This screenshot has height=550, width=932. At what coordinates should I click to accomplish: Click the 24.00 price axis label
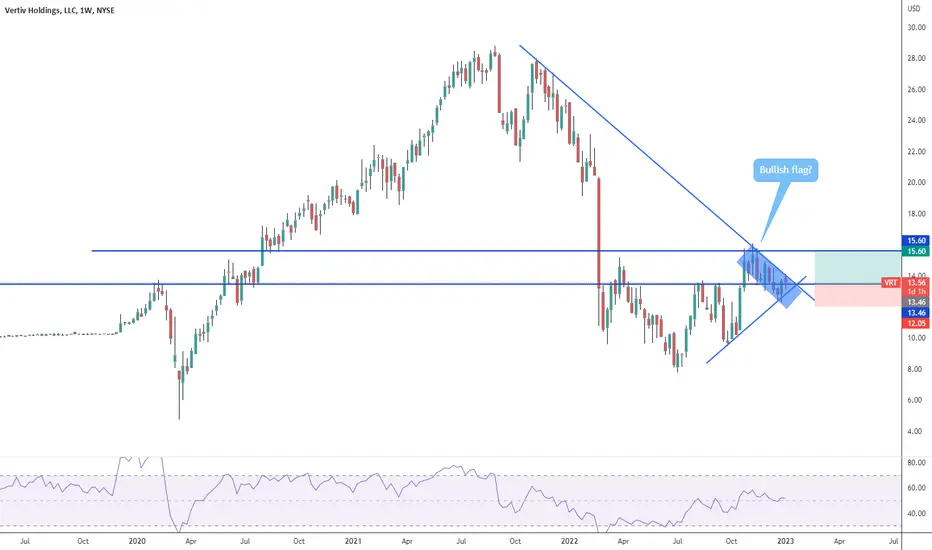916,120
